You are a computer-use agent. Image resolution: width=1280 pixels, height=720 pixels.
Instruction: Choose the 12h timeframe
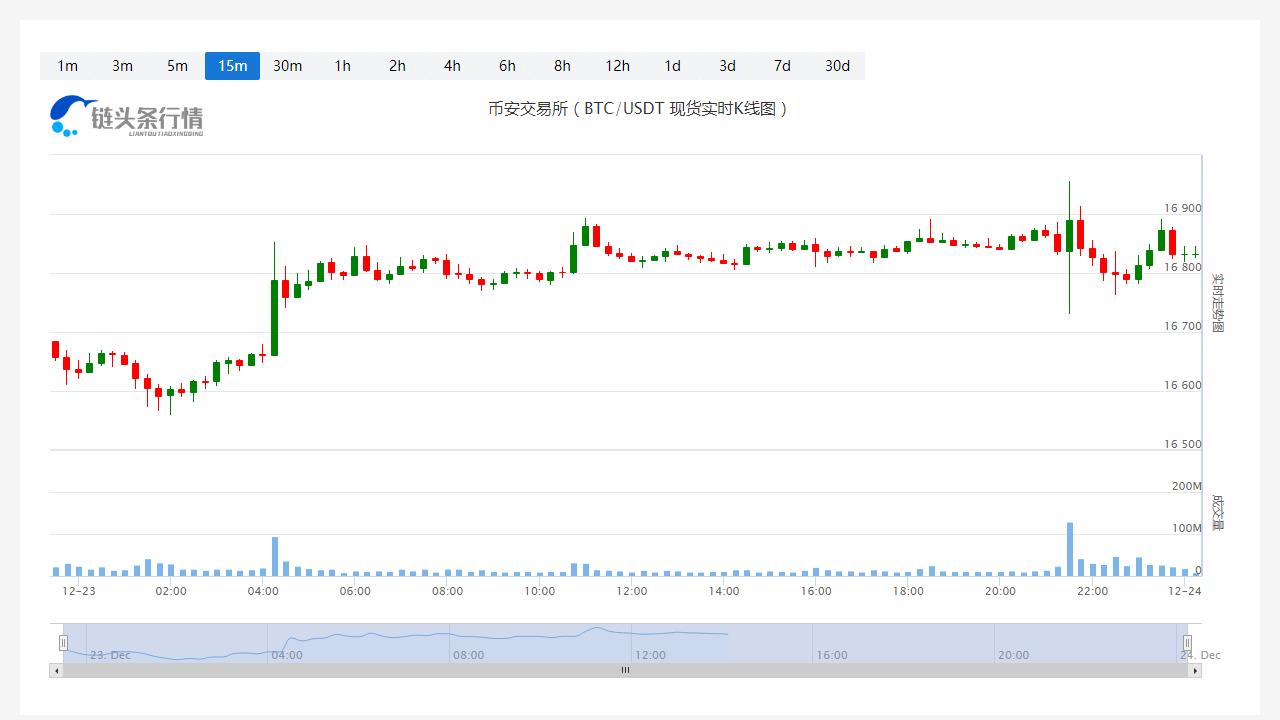tap(617, 66)
